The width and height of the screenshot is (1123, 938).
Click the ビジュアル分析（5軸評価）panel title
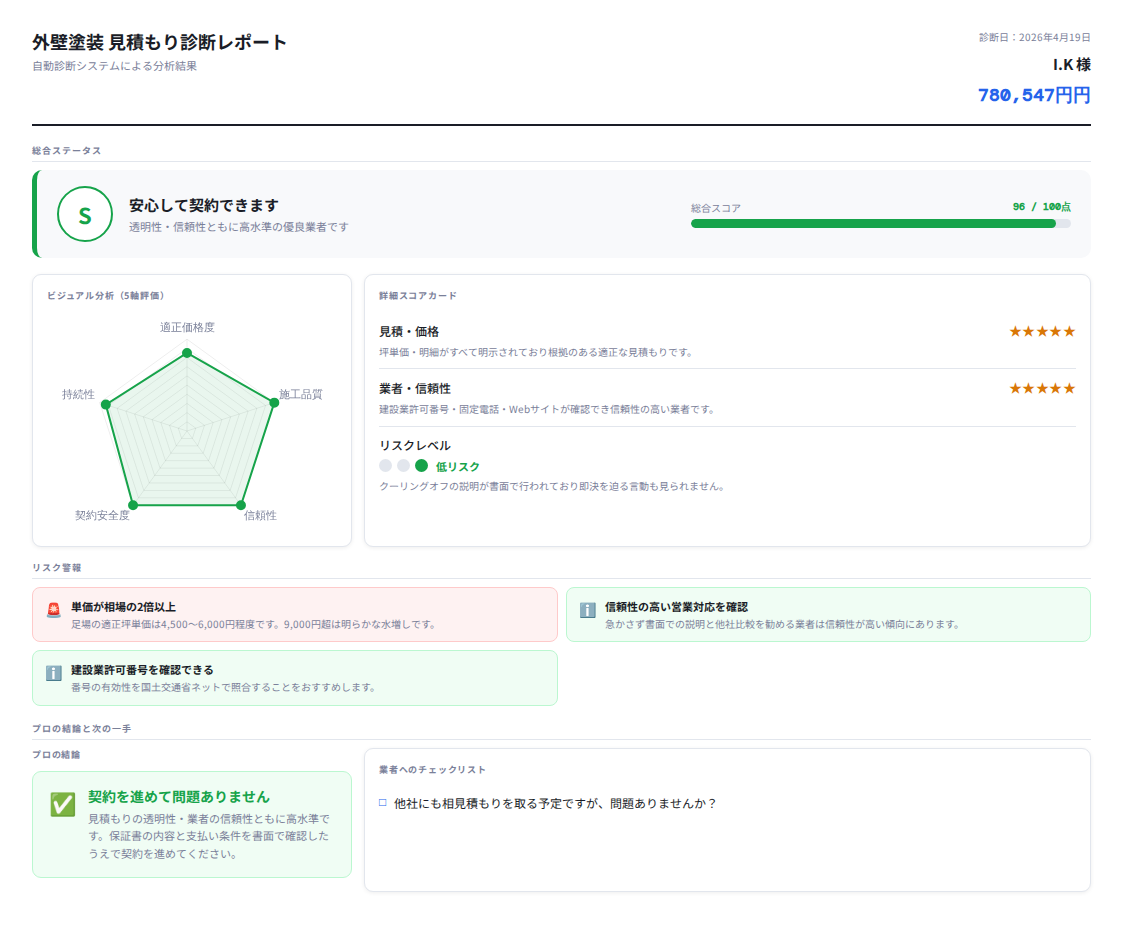point(106,296)
